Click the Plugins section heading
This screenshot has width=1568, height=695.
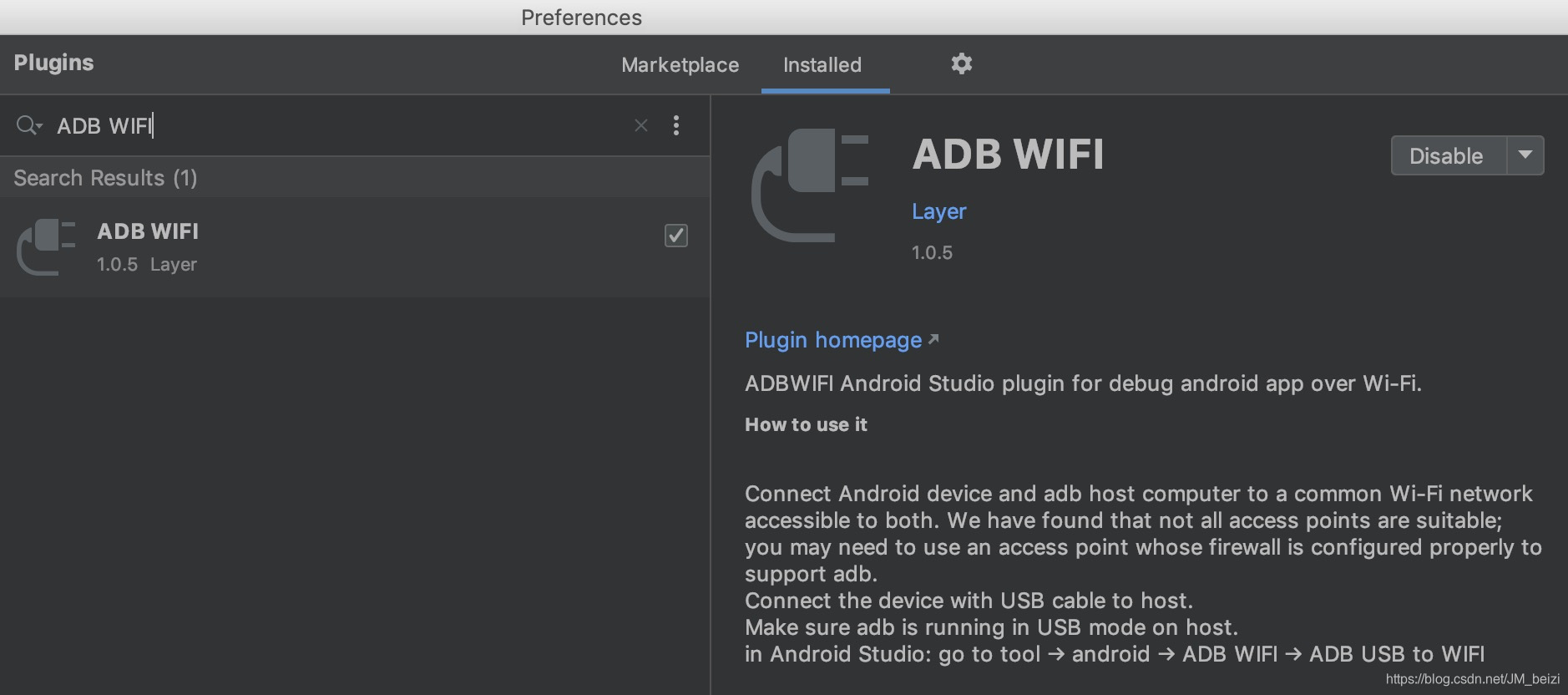coord(53,63)
